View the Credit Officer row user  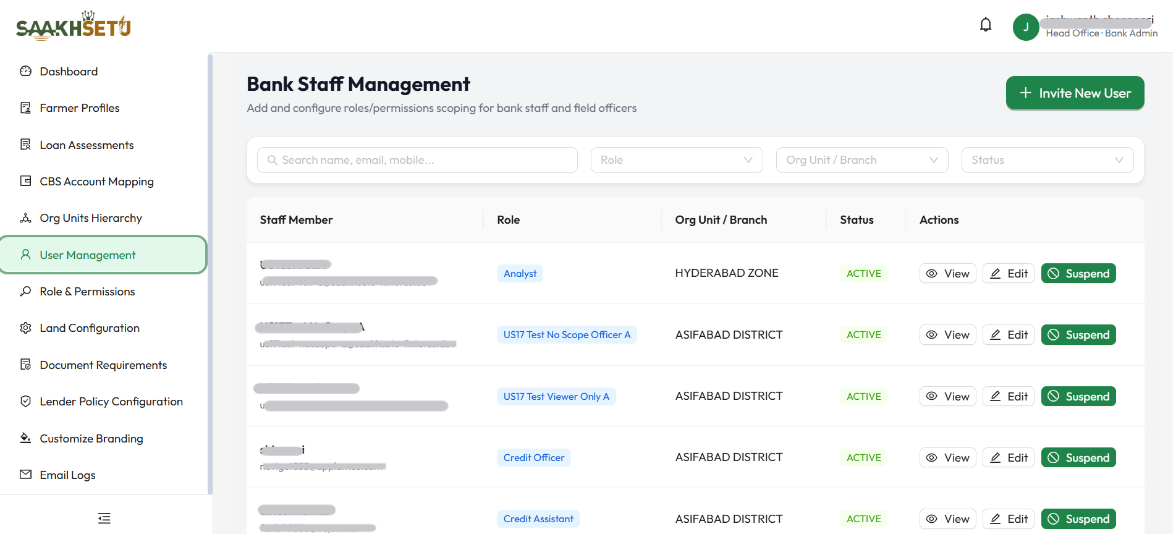(x=948, y=457)
